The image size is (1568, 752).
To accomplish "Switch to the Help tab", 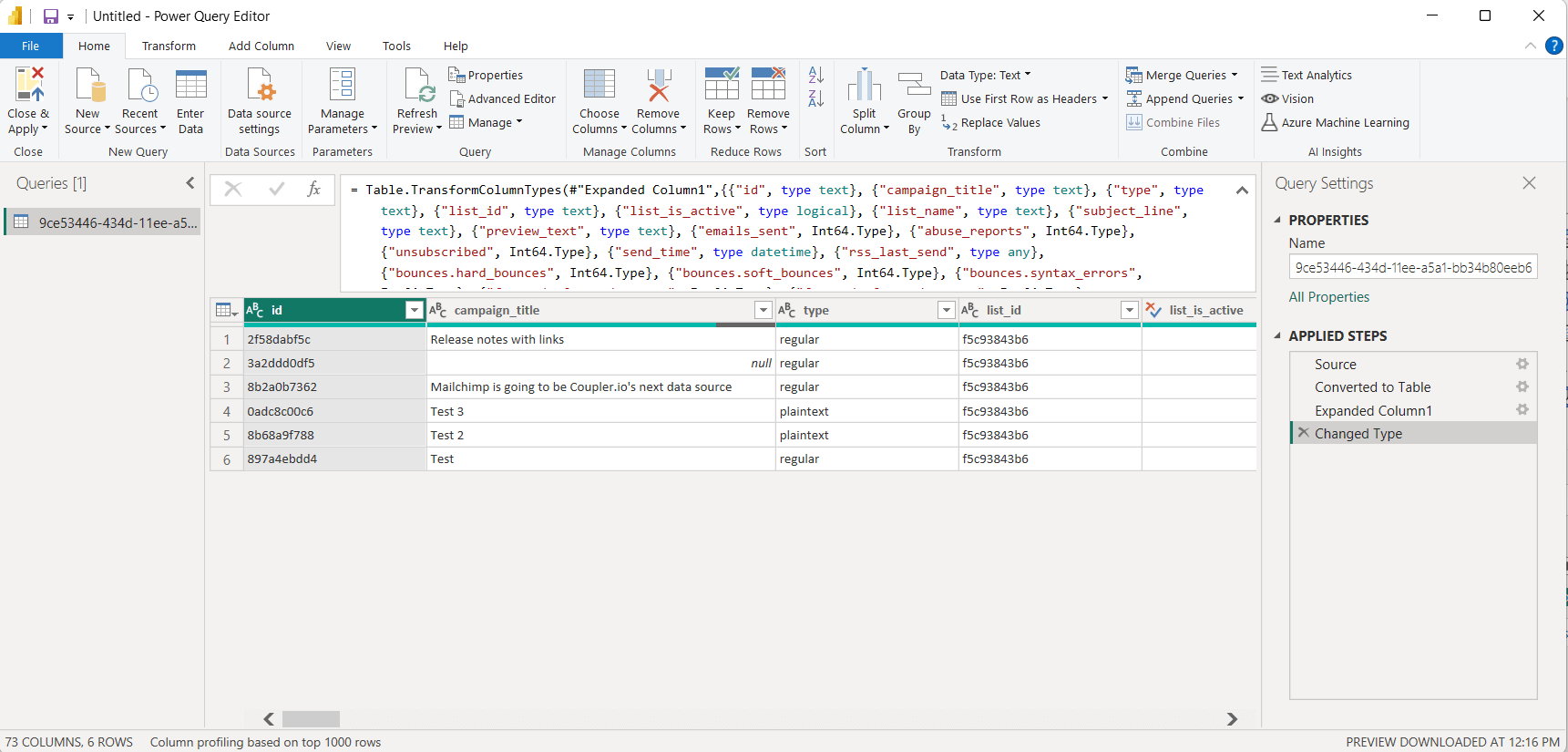I will point(456,46).
